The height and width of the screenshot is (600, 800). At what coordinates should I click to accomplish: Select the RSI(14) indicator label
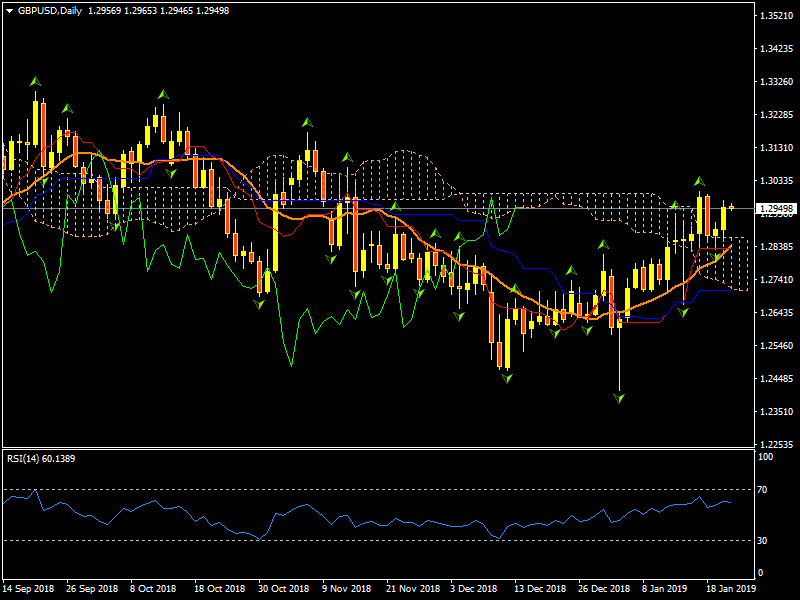pyautogui.click(x=39, y=458)
